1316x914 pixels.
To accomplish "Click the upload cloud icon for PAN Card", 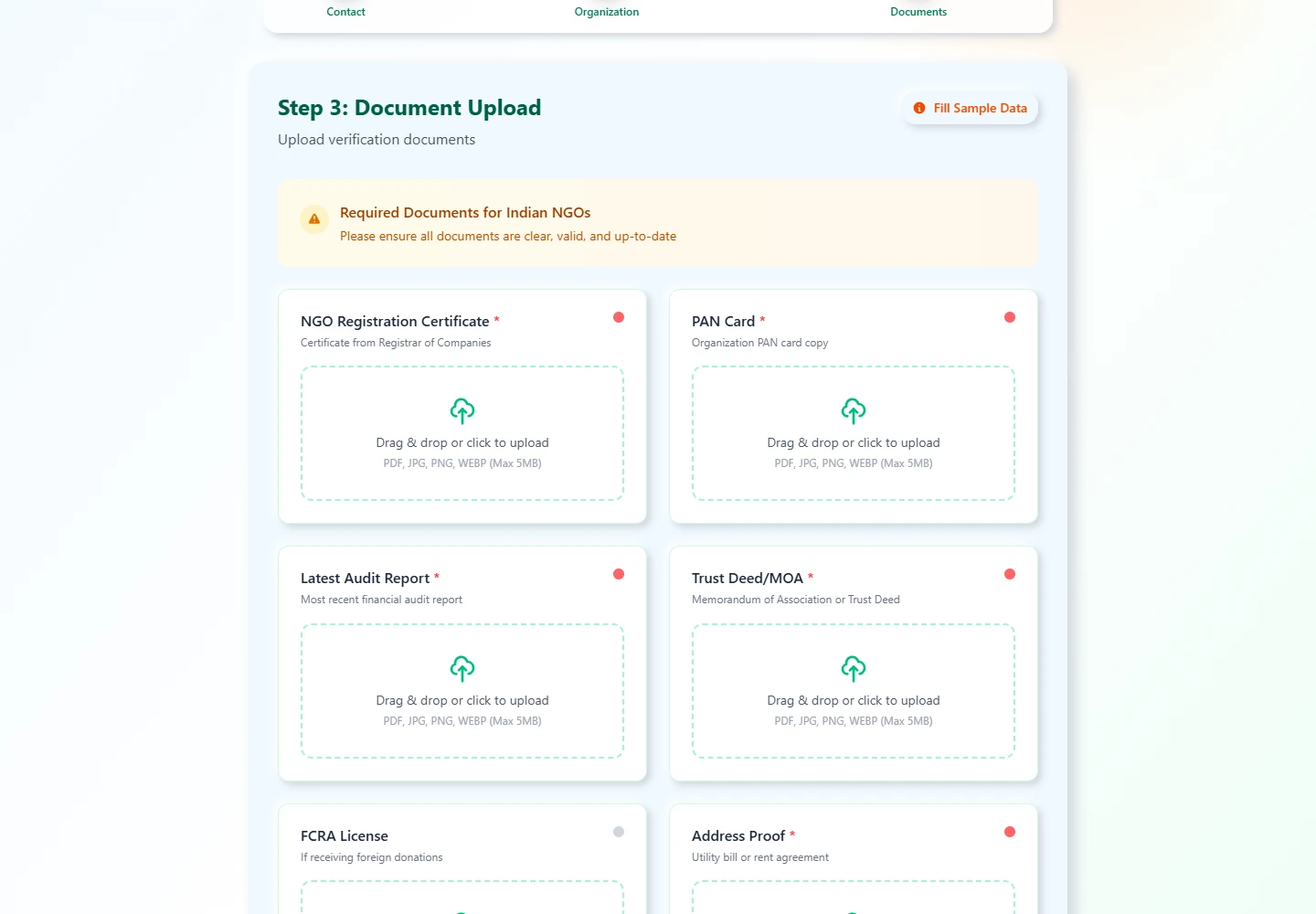I will click(x=854, y=410).
